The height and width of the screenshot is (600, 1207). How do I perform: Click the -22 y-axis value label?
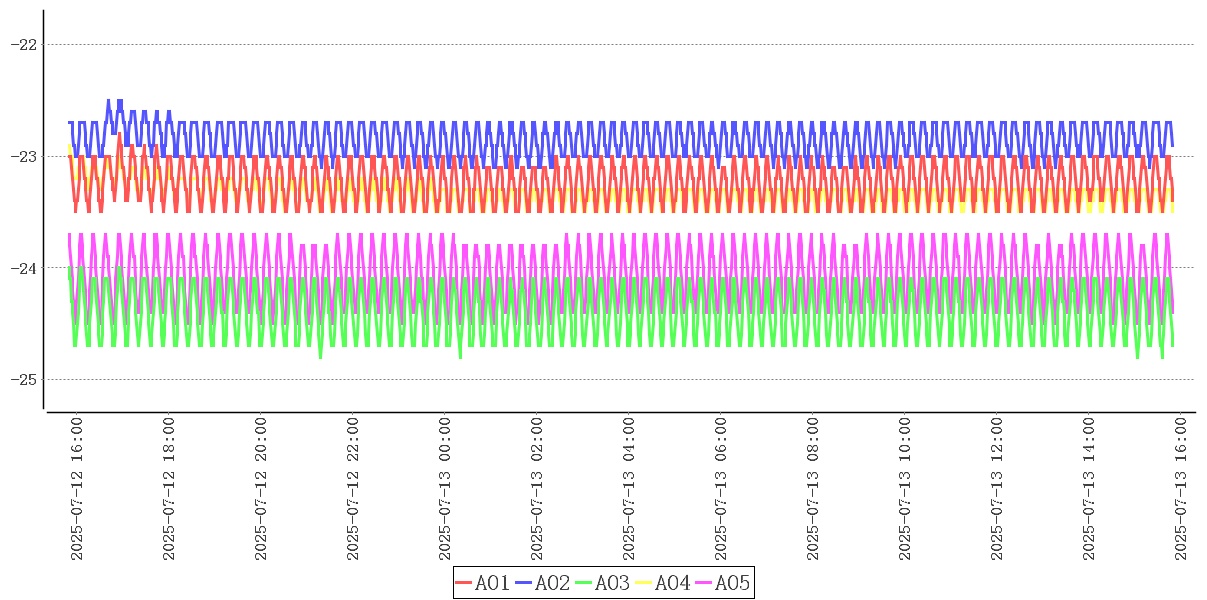(23, 45)
